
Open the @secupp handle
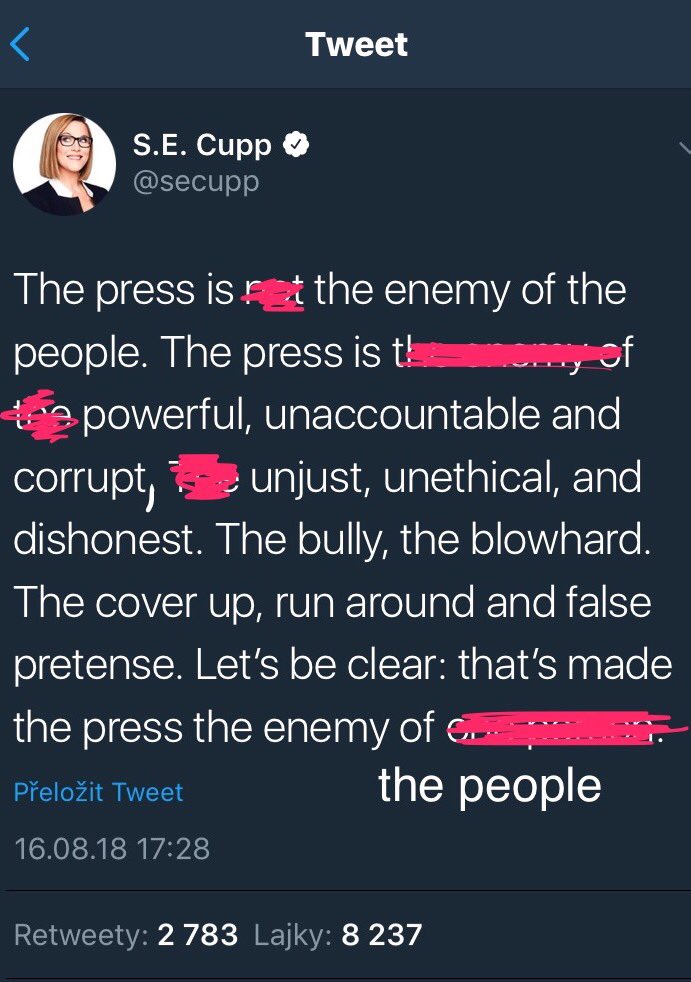(196, 182)
